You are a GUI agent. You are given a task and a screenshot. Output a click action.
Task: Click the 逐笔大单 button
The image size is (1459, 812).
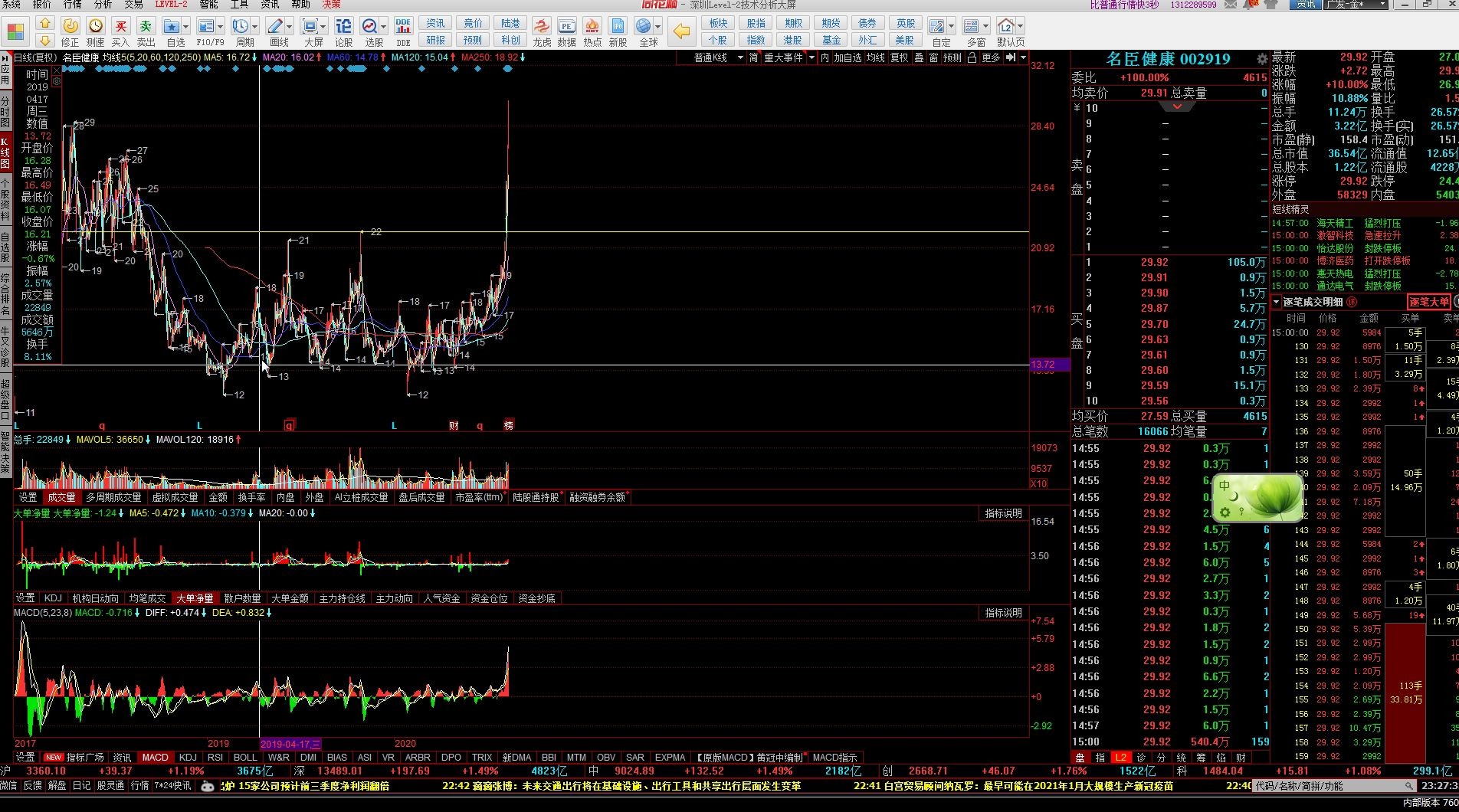coord(1429,302)
